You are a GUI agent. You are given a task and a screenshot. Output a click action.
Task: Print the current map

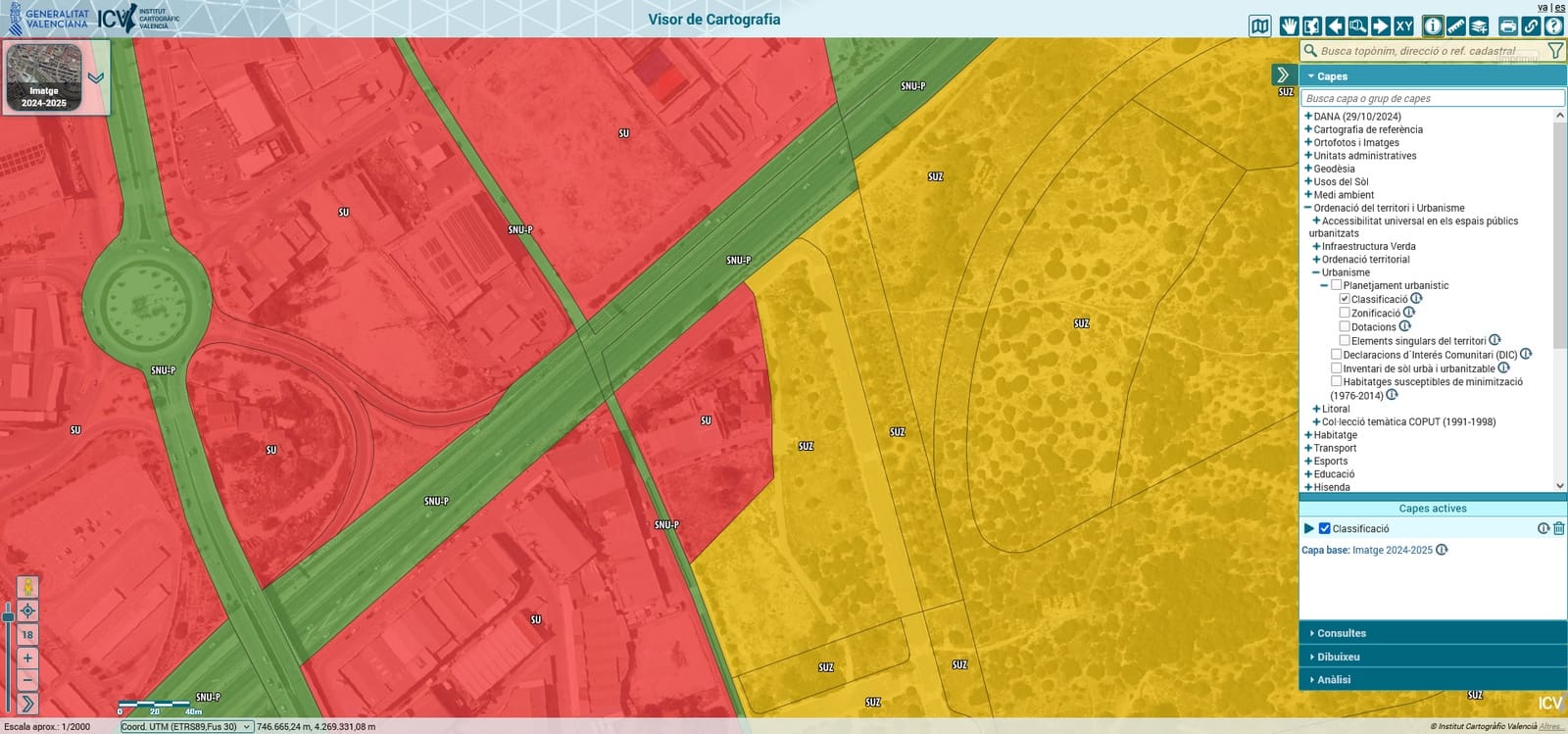pos(1508,25)
